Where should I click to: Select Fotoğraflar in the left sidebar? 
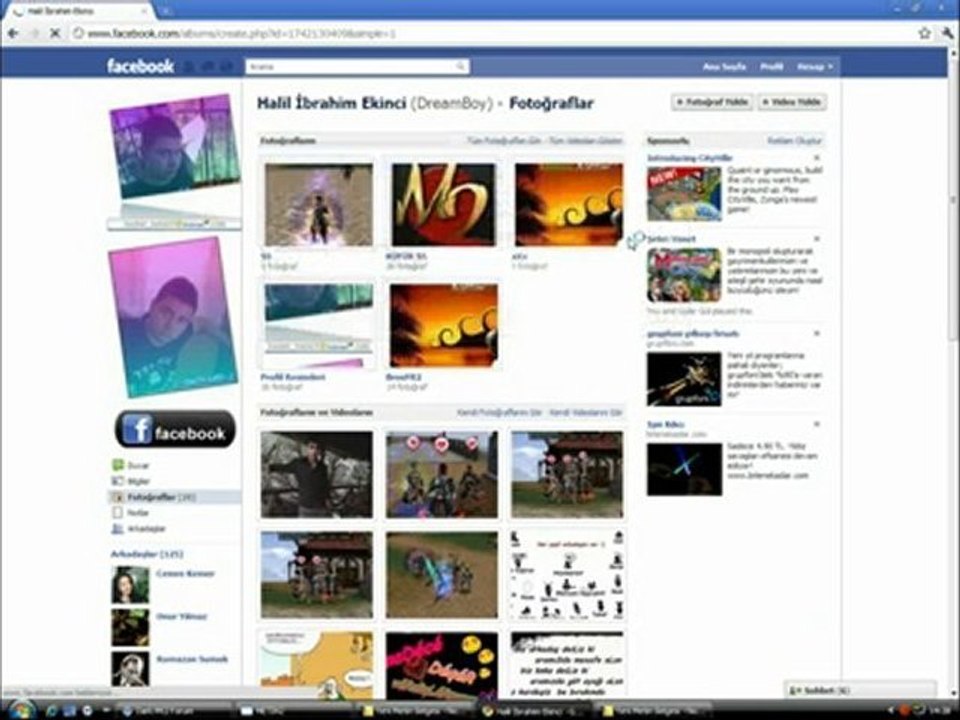[175, 497]
